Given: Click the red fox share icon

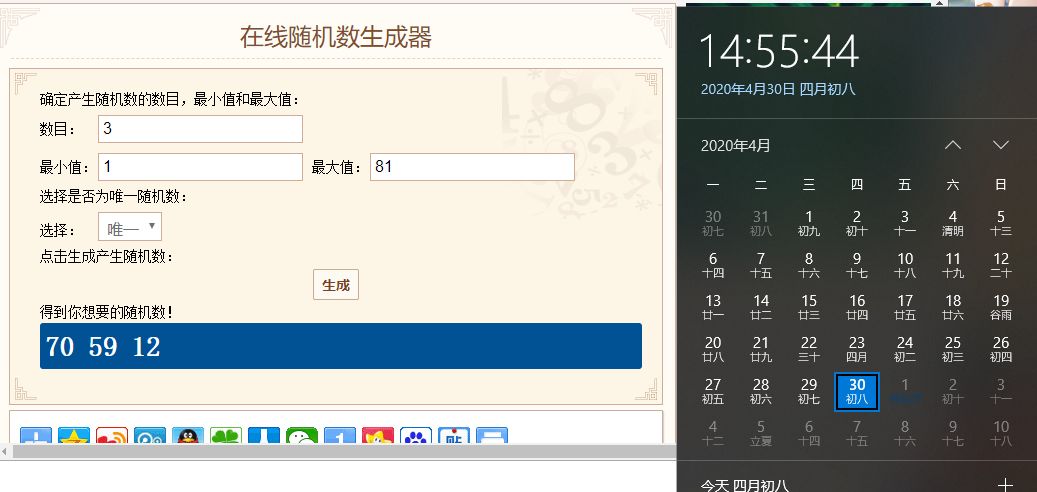Looking at the screenshot, I should click(x=378, y=436).
